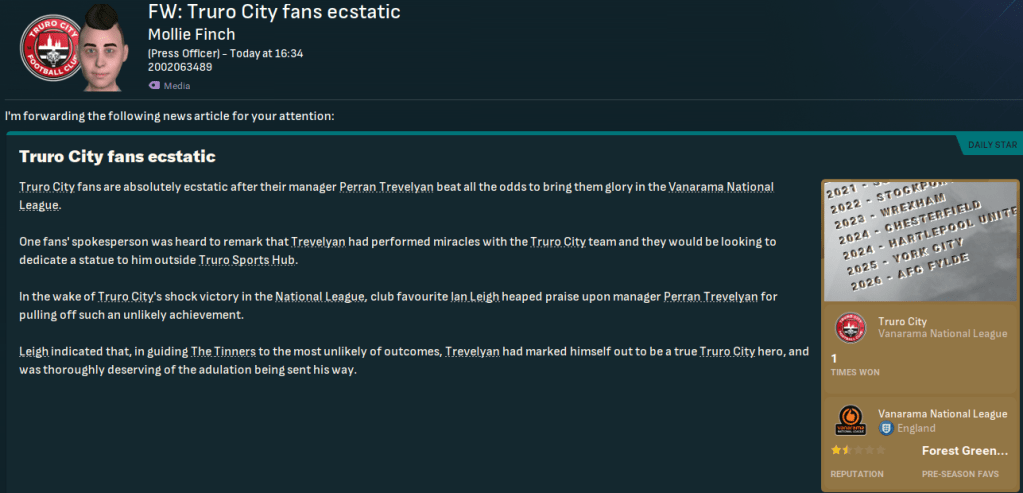Screen dimensions: 1023x493
Task: Click the purple Media tag icon
Action: 154,86
